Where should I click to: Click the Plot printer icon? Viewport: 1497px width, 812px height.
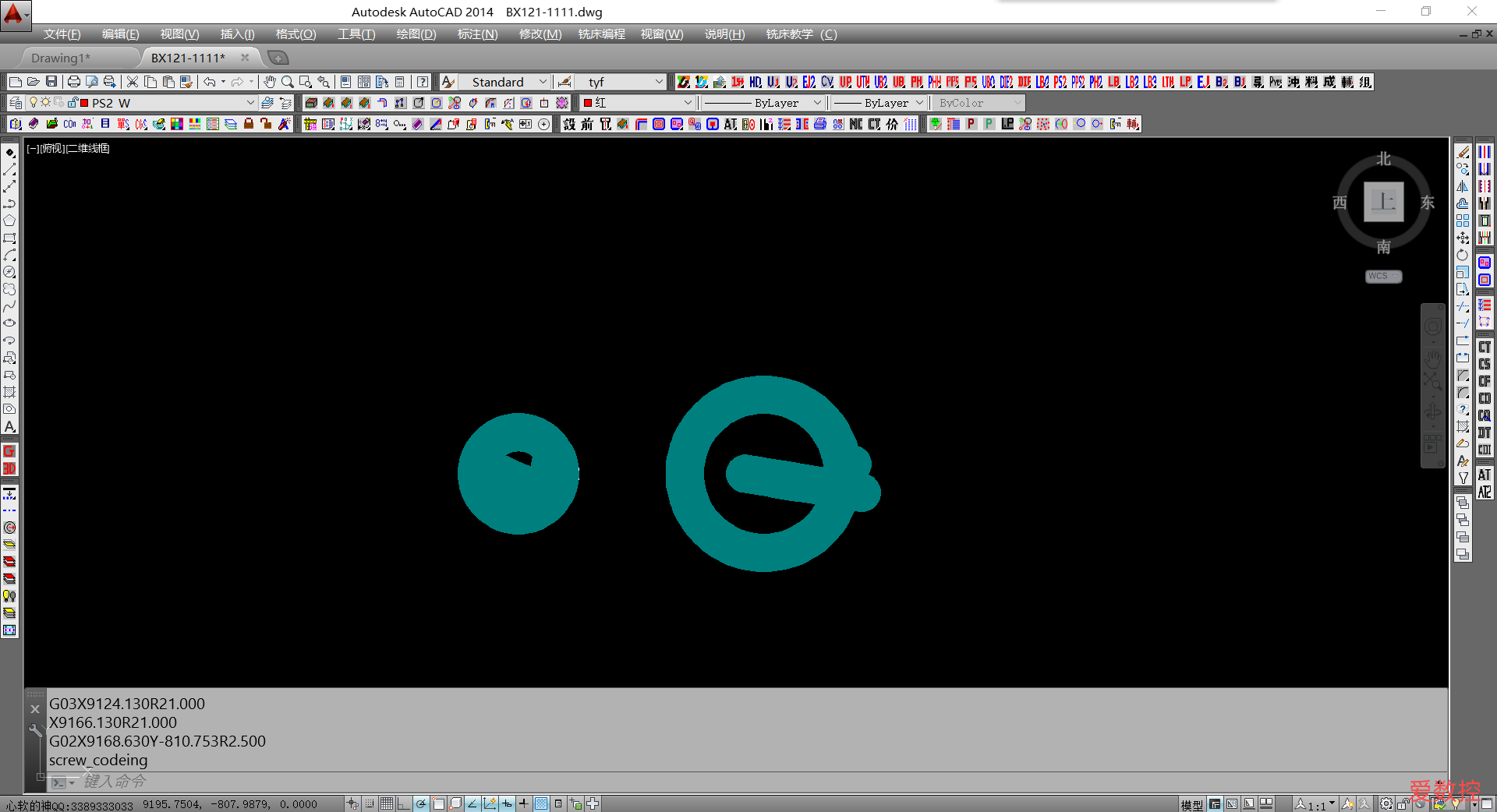pos(74,82)
